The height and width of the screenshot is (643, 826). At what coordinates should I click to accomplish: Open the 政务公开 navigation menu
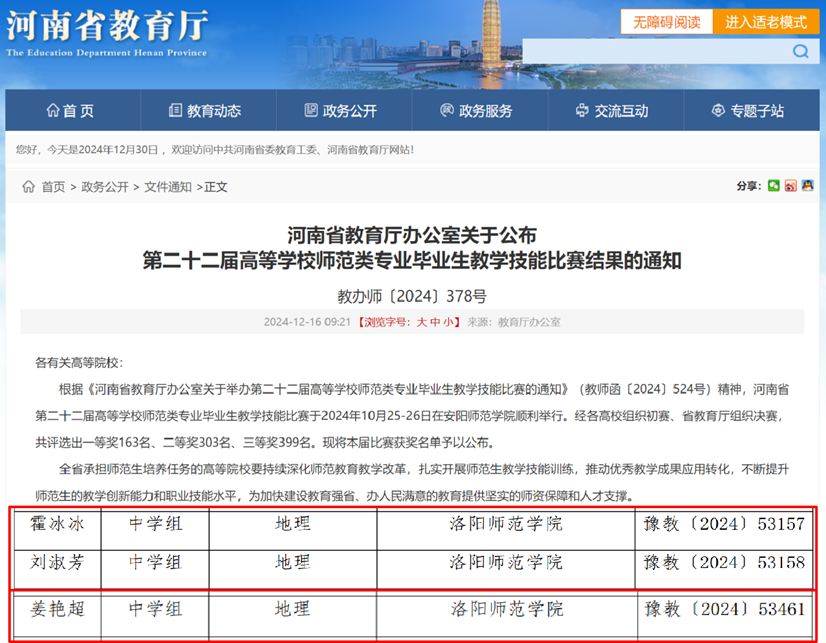pyautogui.click(x=340, y=111)
